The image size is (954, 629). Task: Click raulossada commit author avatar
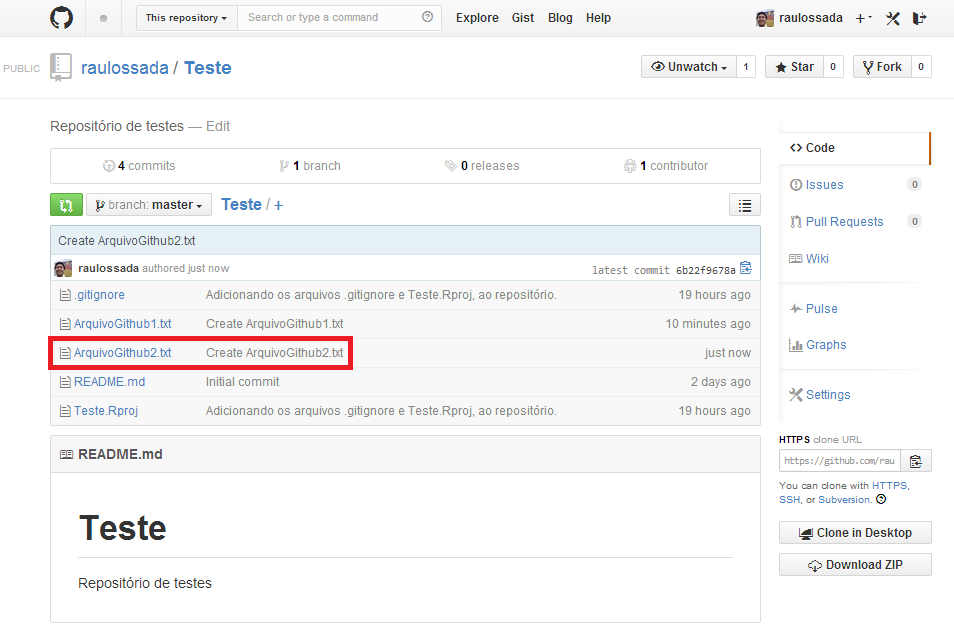tap(63, 268)
